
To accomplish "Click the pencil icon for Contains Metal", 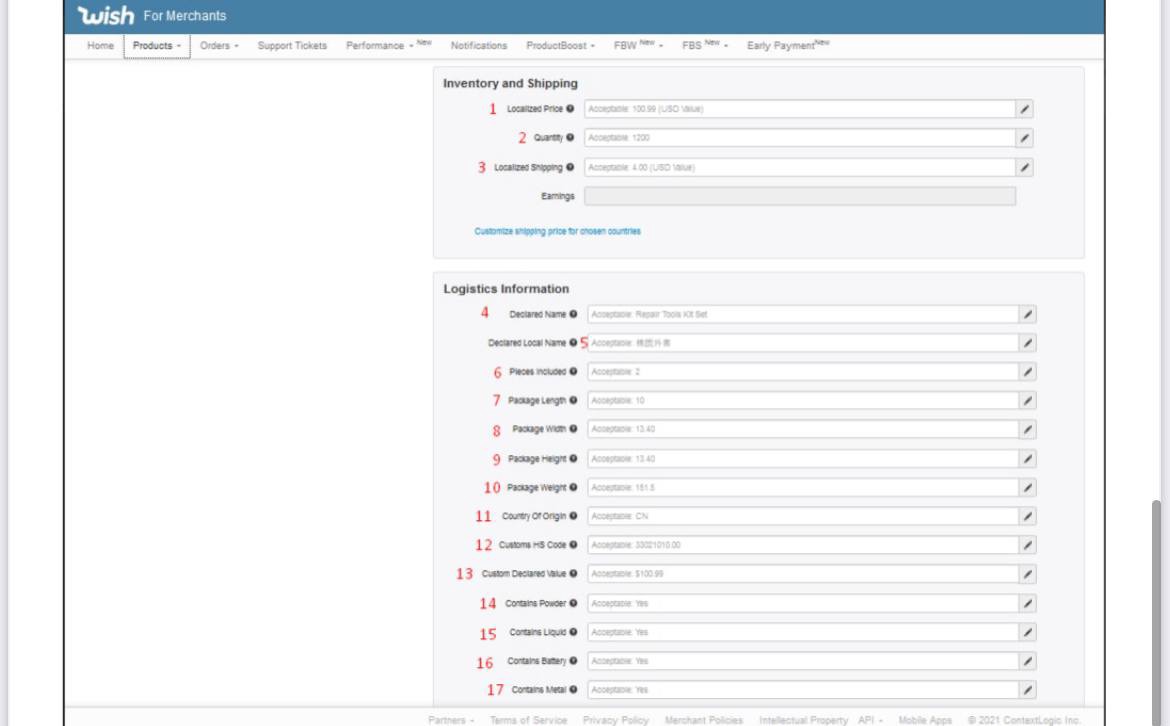I will (1027, 690).
